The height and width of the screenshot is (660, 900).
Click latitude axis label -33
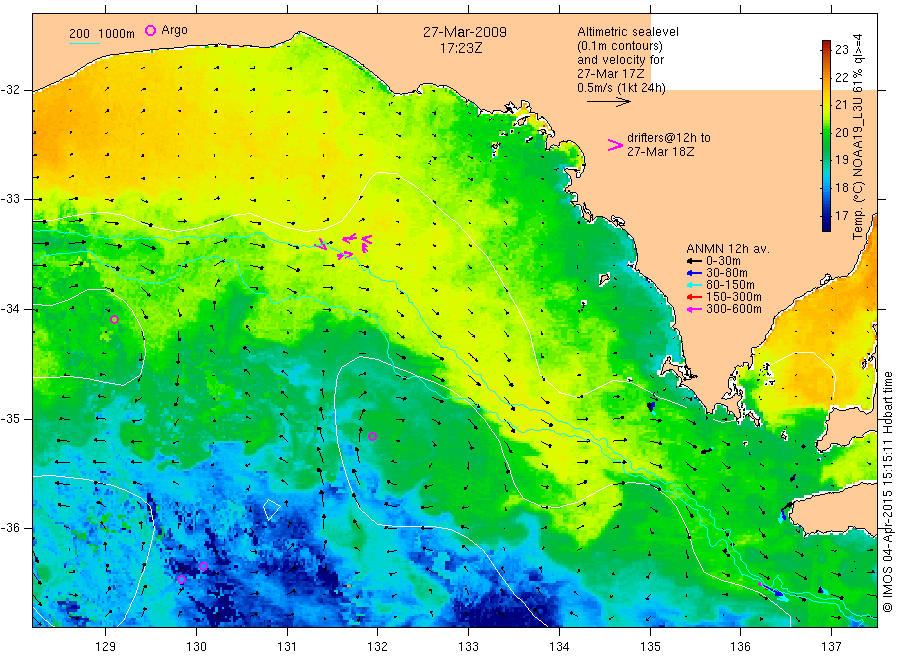point(10,199)
